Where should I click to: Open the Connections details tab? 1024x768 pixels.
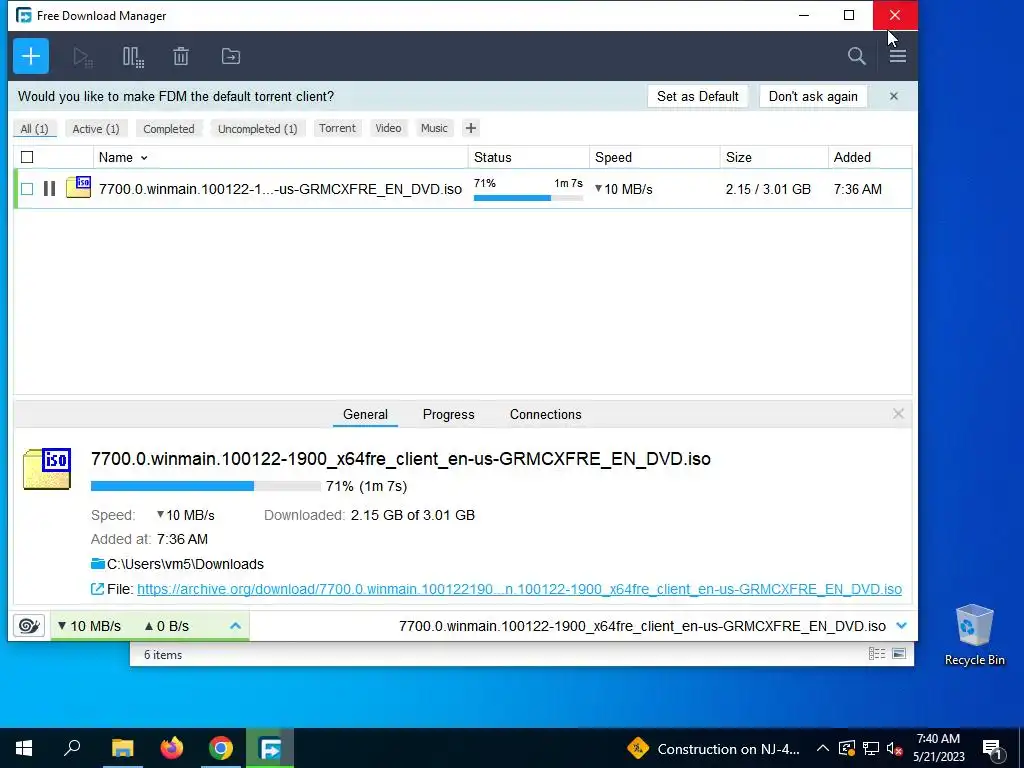tap(545, 414)
